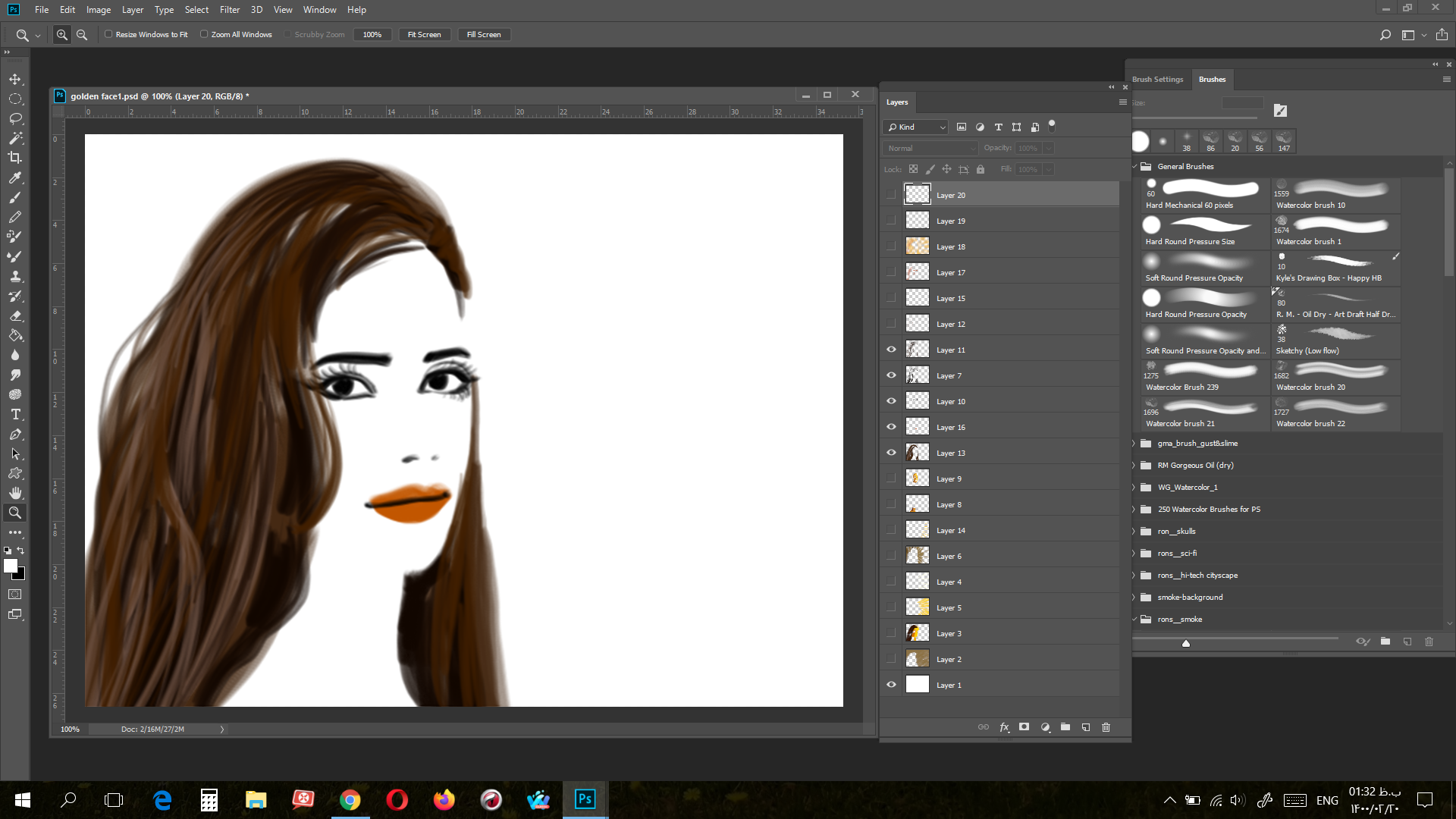The width and height of the screenshot is (1456, 819).
Task: Expand gma_brush_gust&slime folder
Action: pos(1135,444)
